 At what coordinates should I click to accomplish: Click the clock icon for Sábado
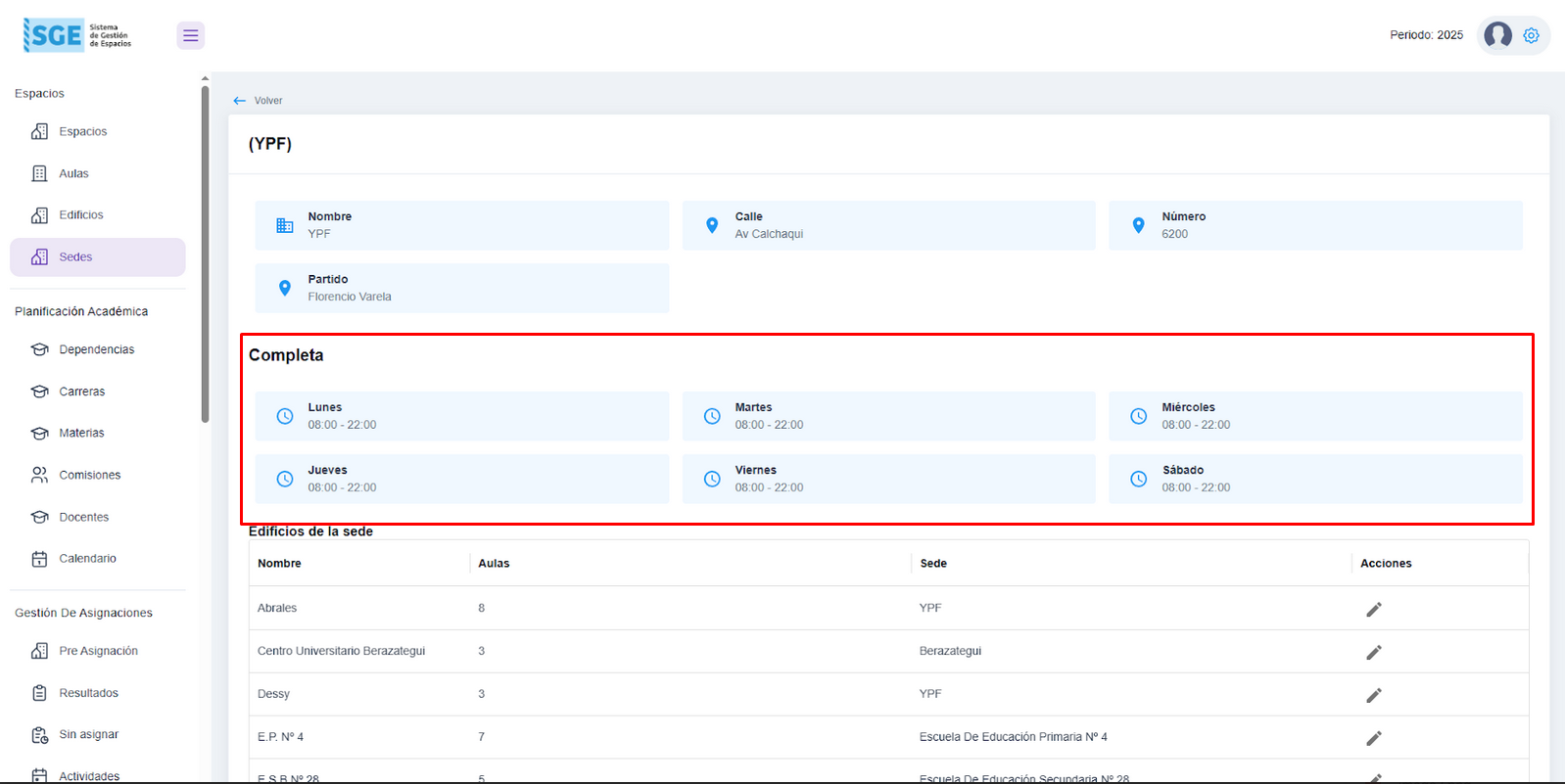[1138, 479]
